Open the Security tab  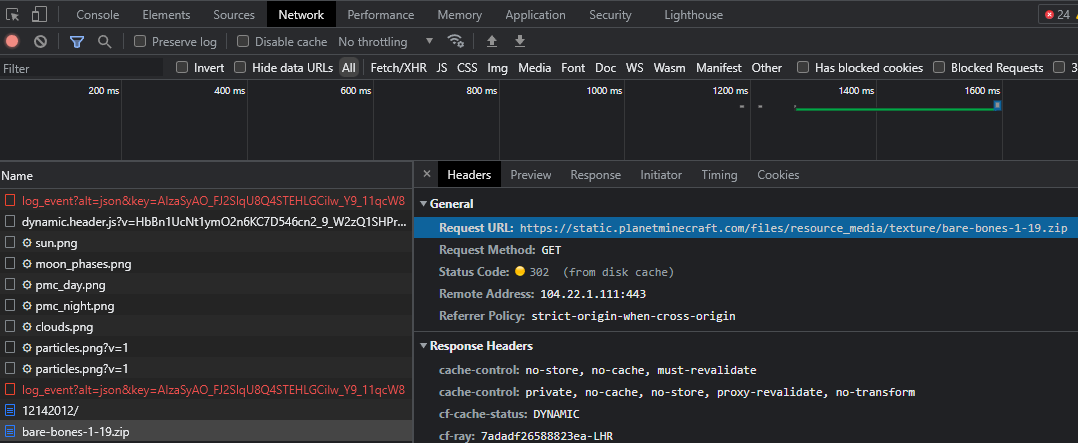pos(610,14)
